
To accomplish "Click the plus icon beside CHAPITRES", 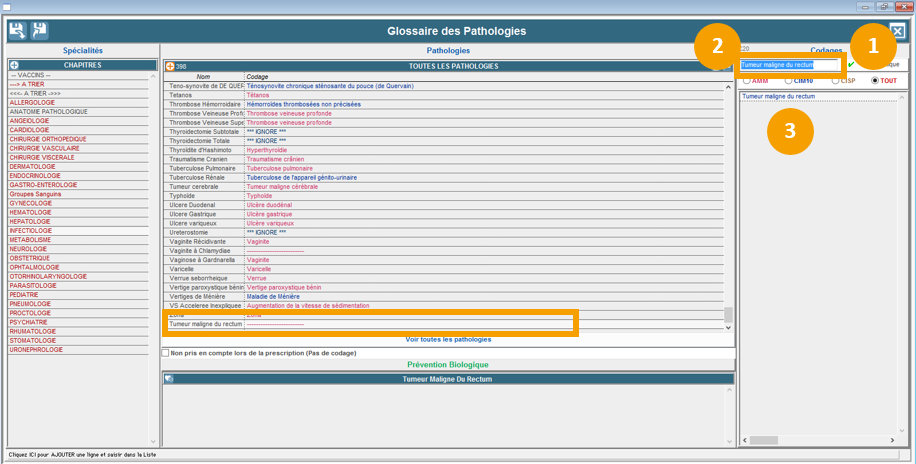I will [14, 65].
